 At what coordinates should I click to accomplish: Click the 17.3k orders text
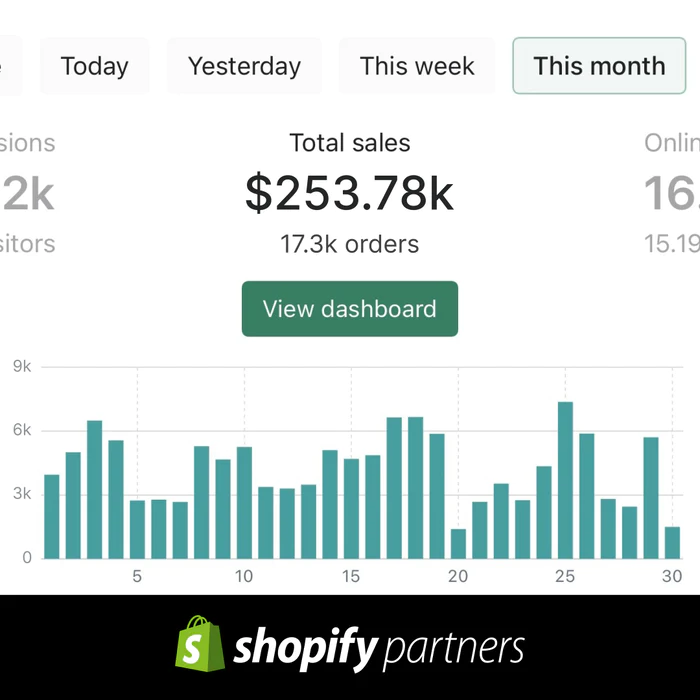point(349,244)
